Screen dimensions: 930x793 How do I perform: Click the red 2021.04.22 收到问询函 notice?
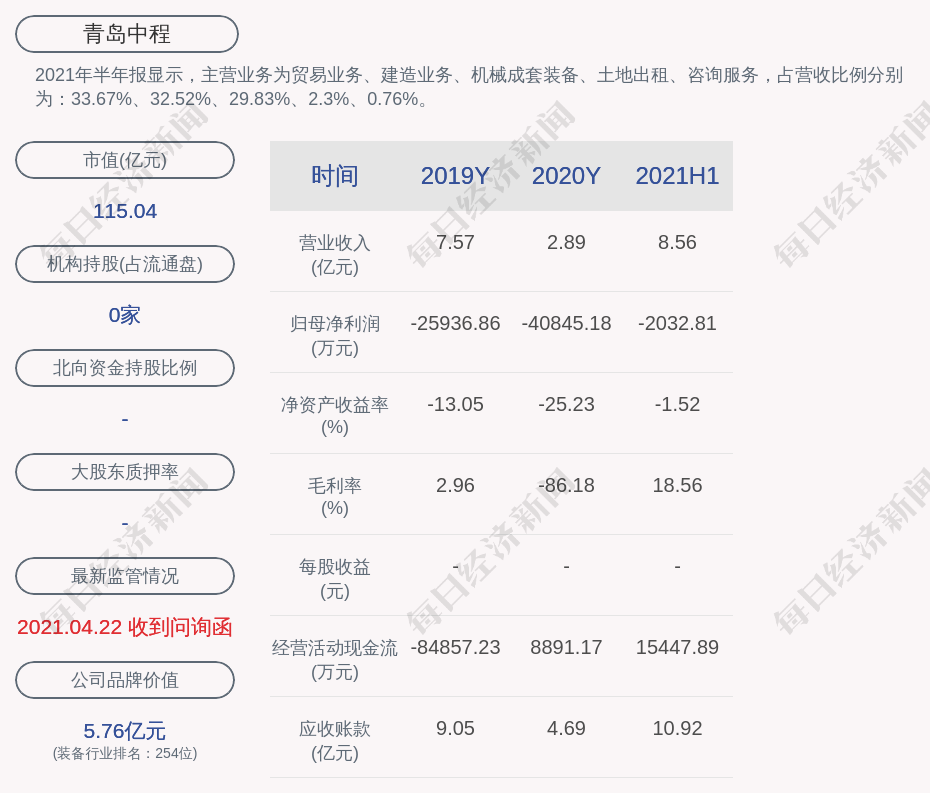125,627
